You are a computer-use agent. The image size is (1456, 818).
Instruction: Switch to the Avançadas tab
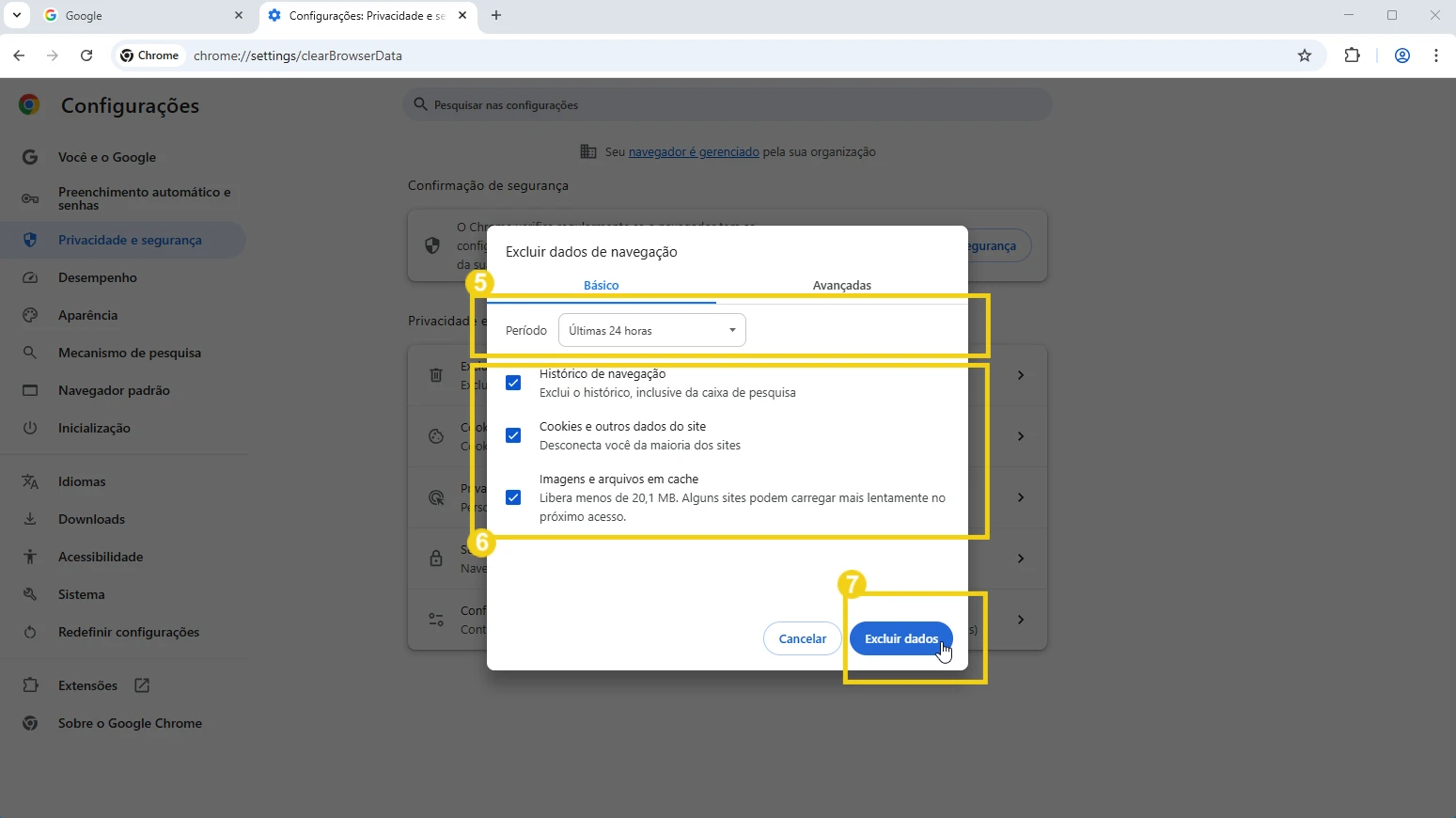coord(842,285)
